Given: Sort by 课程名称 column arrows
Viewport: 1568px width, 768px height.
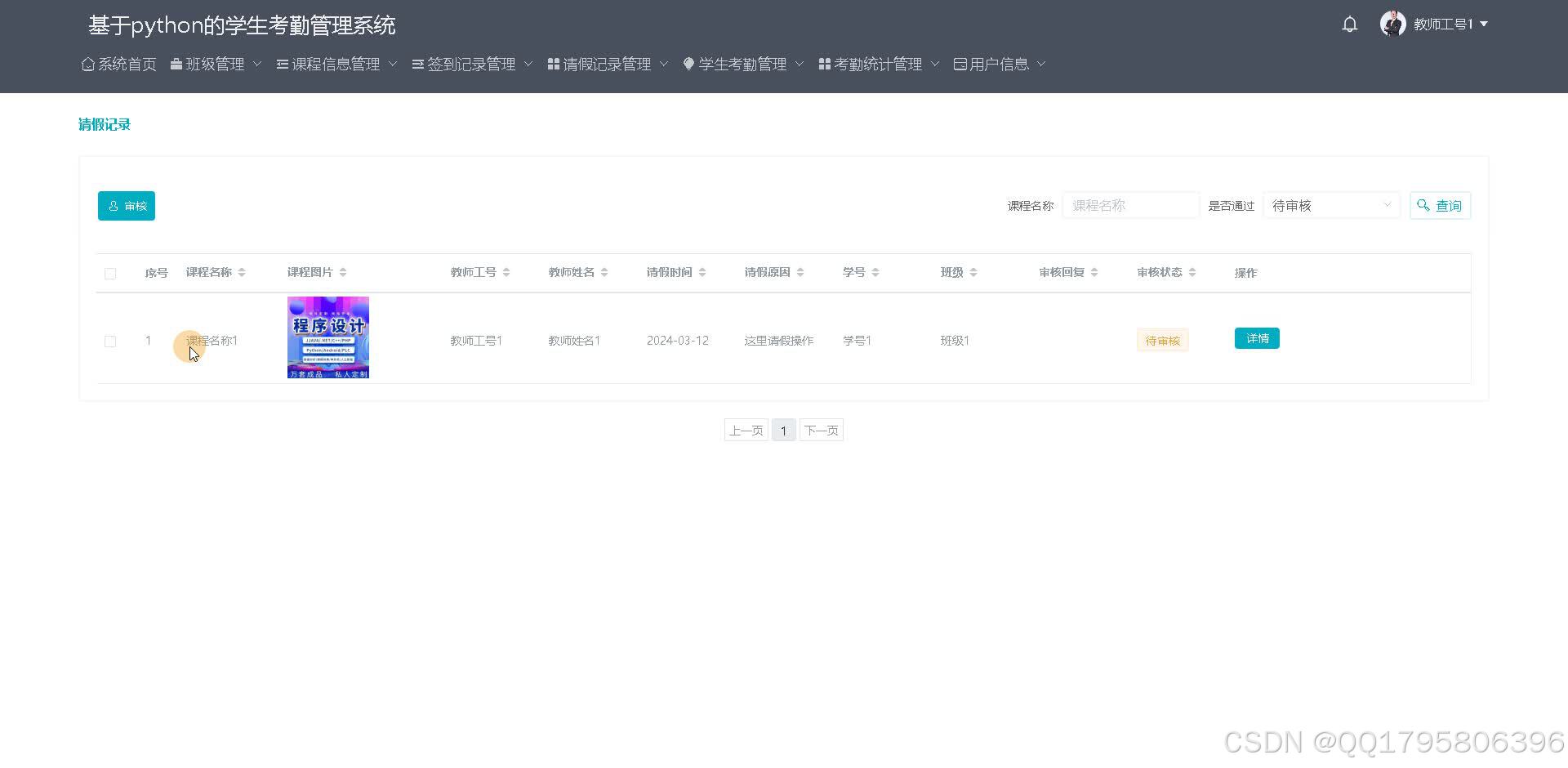Looking at the screenshot, I should 242,273.
